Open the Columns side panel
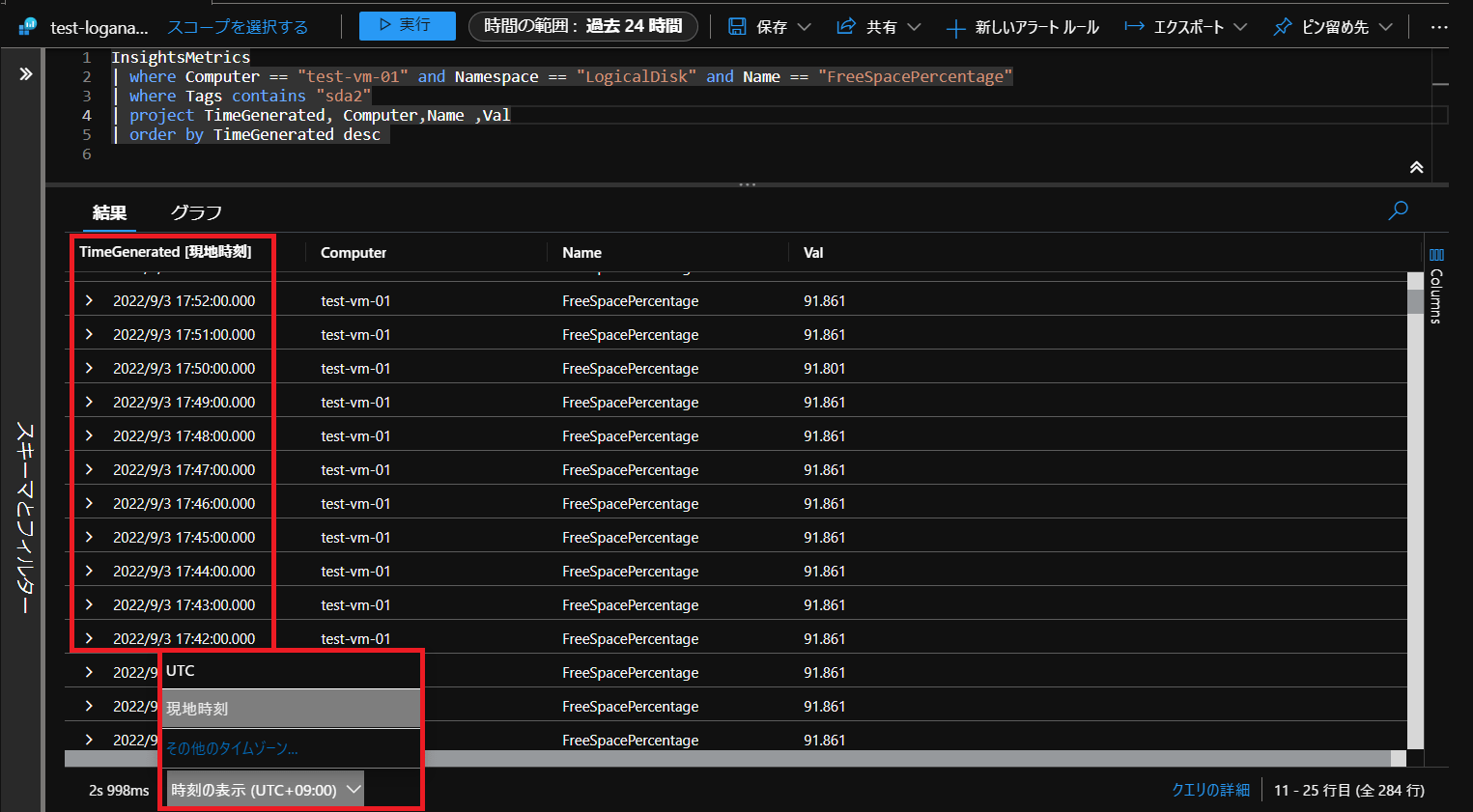The image size is (1473, 812). [x=1435, y=287]
